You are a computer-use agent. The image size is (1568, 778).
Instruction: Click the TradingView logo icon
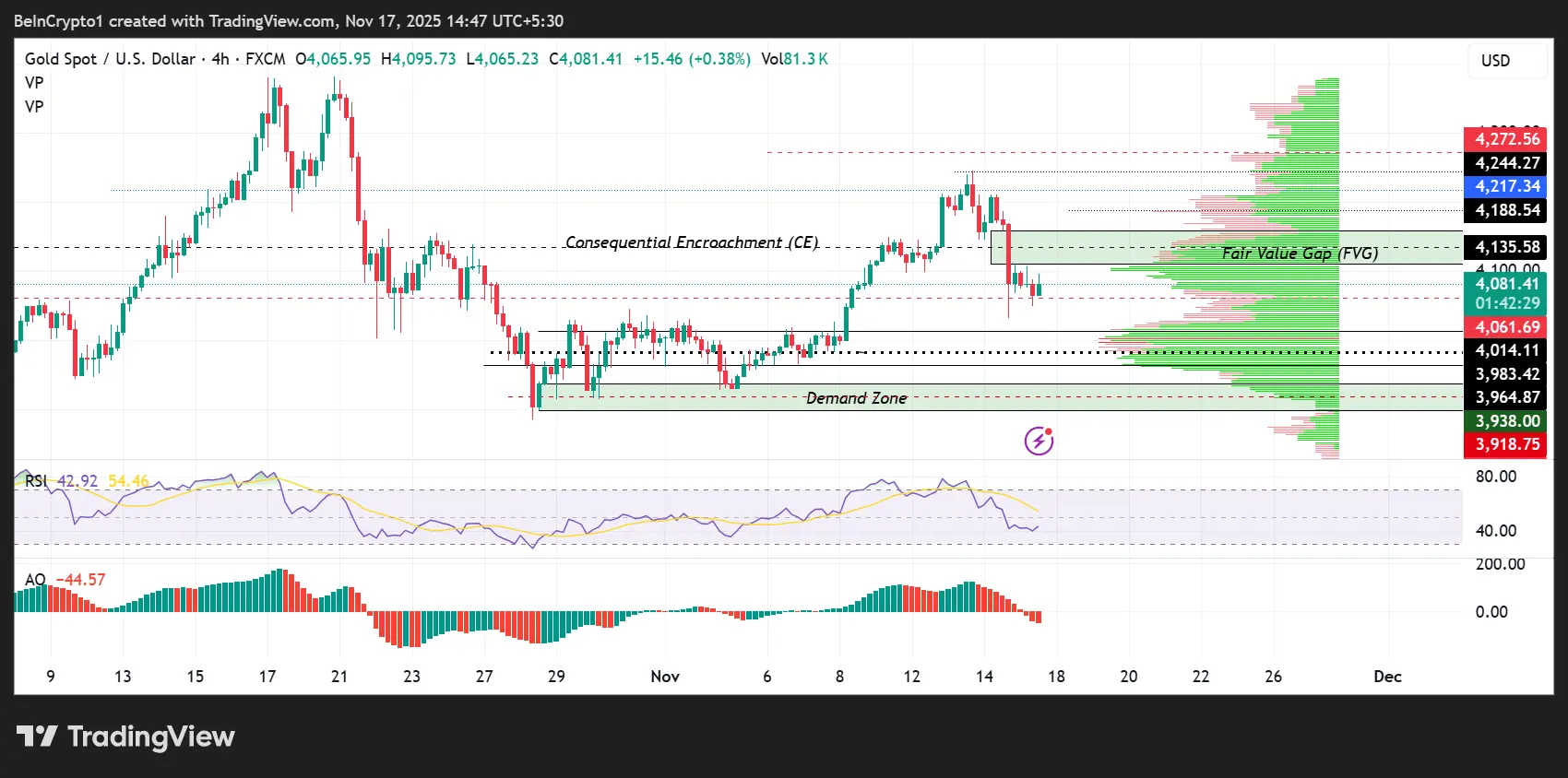37,737
